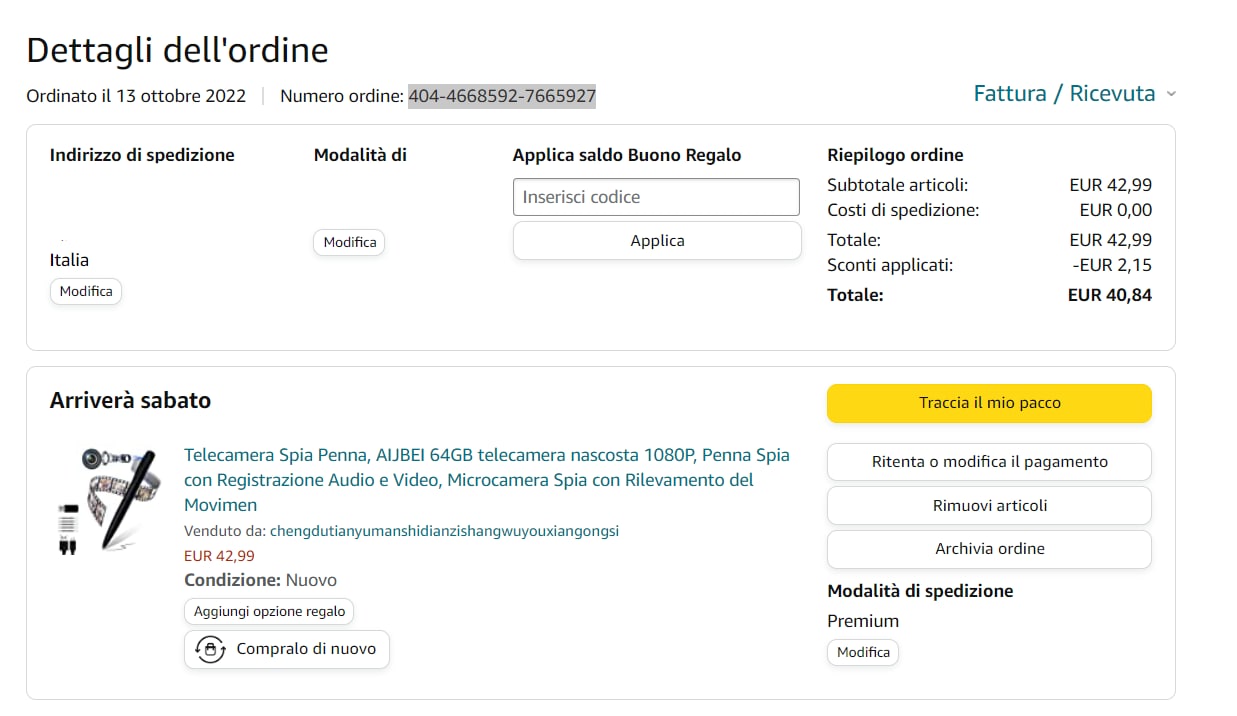Click the highlighted order number 404-4668592-7665927

(x=502, y=96)
